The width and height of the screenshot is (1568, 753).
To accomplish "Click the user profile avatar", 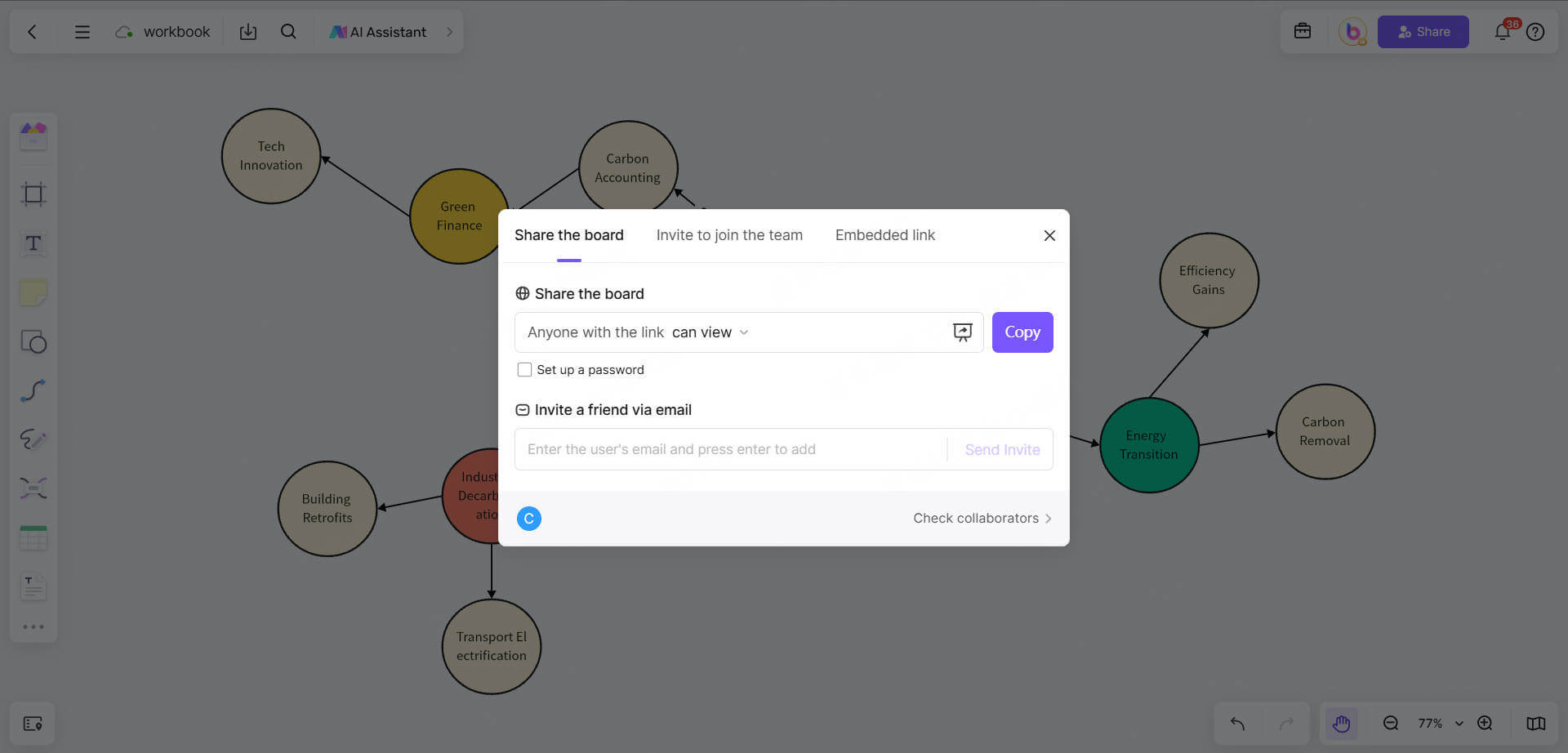I will point(1353,32).
